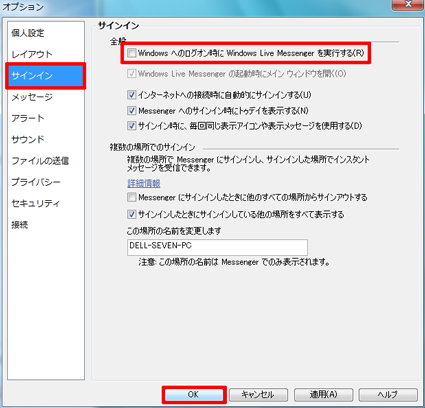Uncheck show Today at sign-in checkbox
425x408 pixels.
(132, 110)
